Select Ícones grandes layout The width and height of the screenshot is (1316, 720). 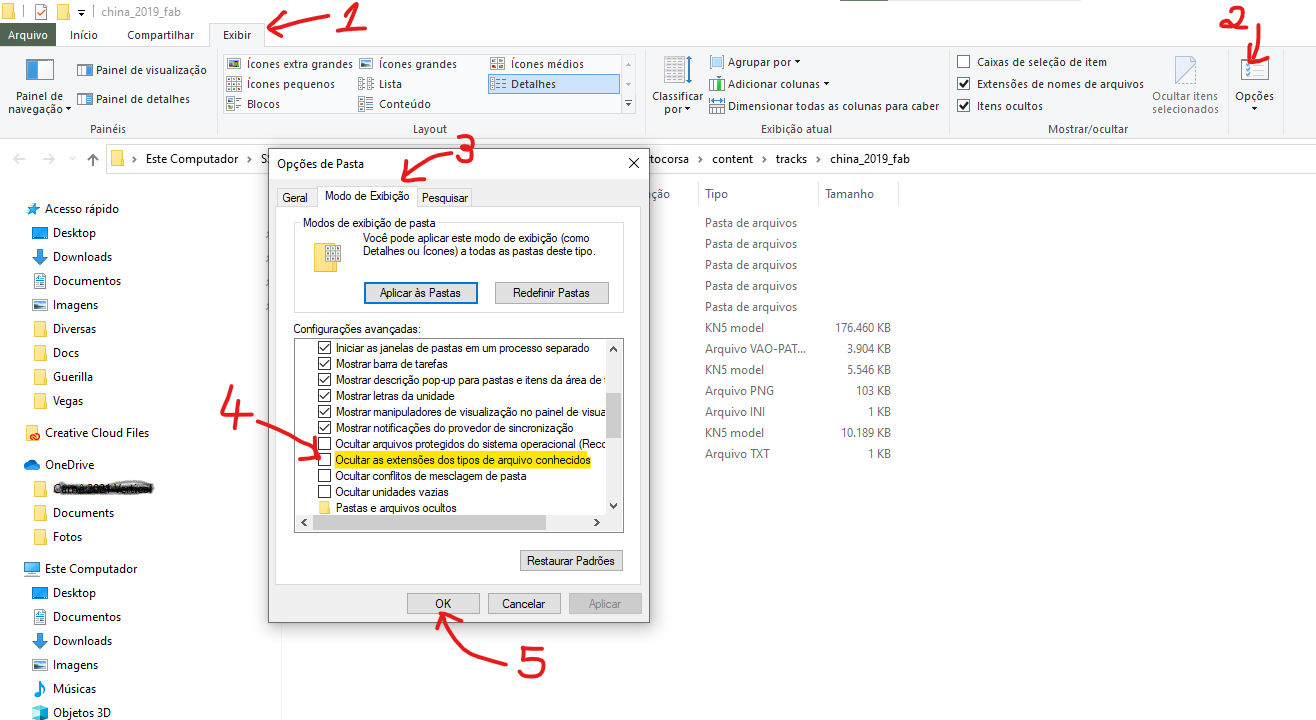tap(407, 64)
